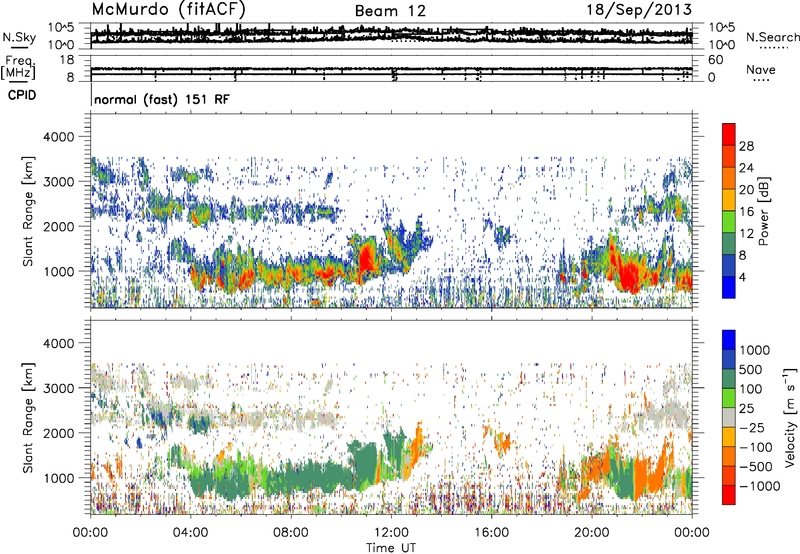Click the '500' velocity colorbar label
Image resolution: width=800 pixels, height=554 pixels.
point(750,370)
